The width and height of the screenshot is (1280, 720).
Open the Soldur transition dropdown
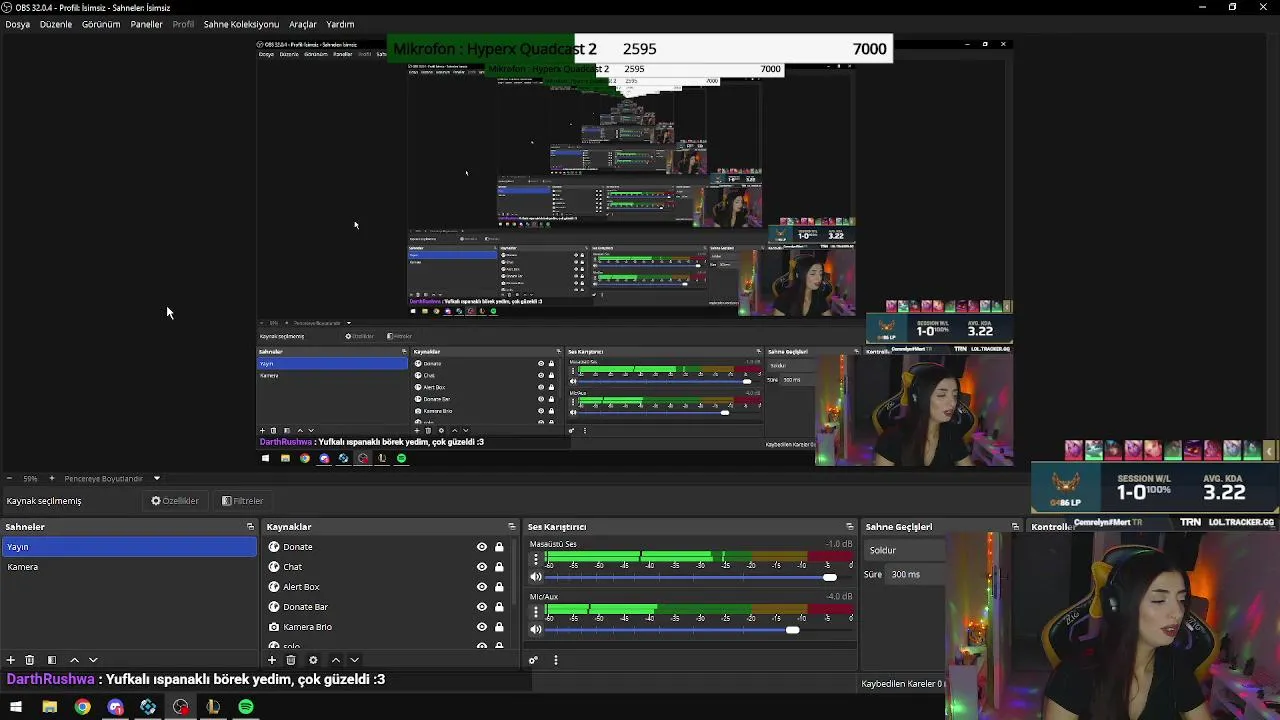coord(906,550)
